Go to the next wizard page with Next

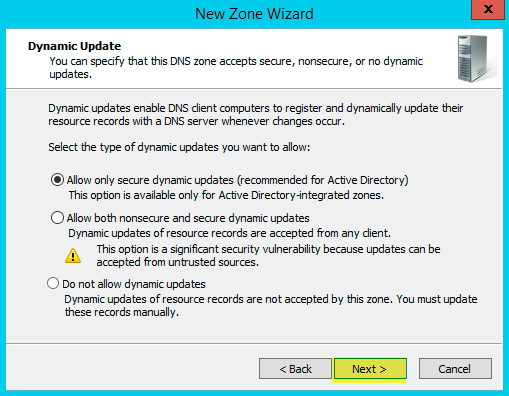(x=370, y=369)
